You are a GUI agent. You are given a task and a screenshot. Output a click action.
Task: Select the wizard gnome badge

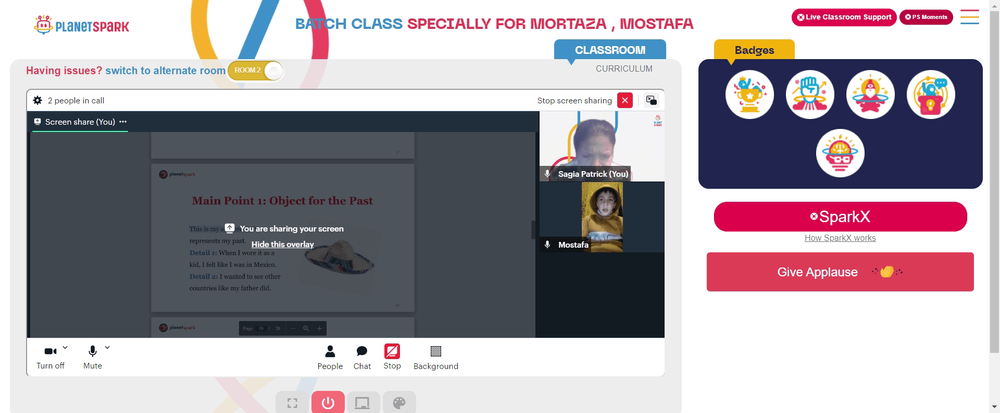pyautogui.click(x=870, y=94)
